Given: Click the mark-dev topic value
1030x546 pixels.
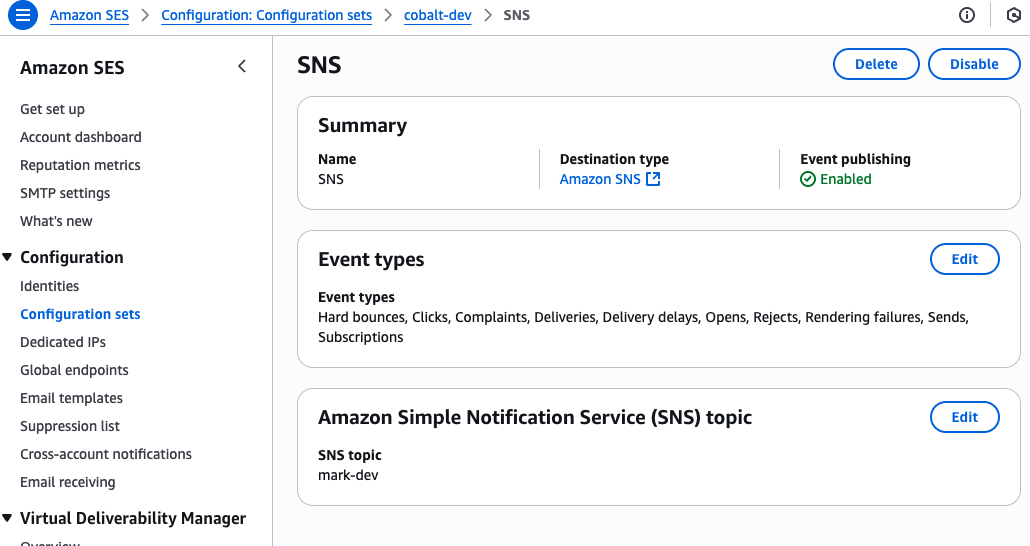Looking at the screenshot, I should tap(348, 475).
